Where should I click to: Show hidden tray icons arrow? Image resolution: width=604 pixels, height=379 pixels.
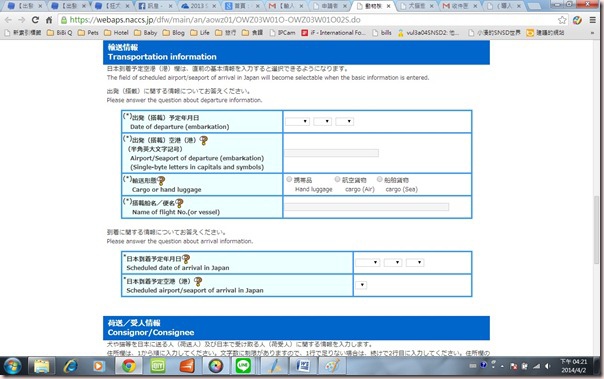[502, 366]
